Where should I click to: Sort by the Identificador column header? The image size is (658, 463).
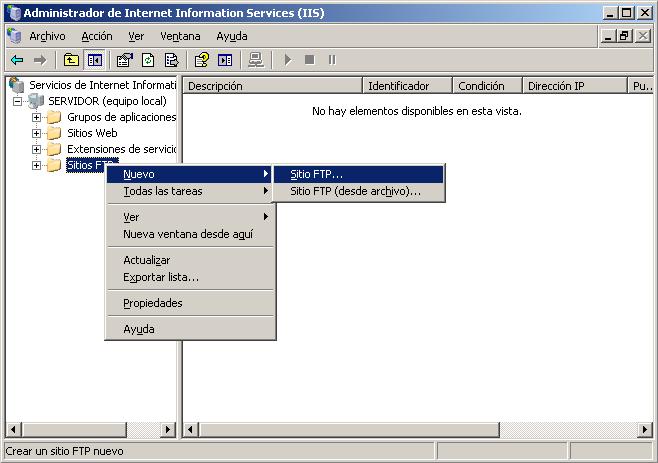[x=407, y=86]
